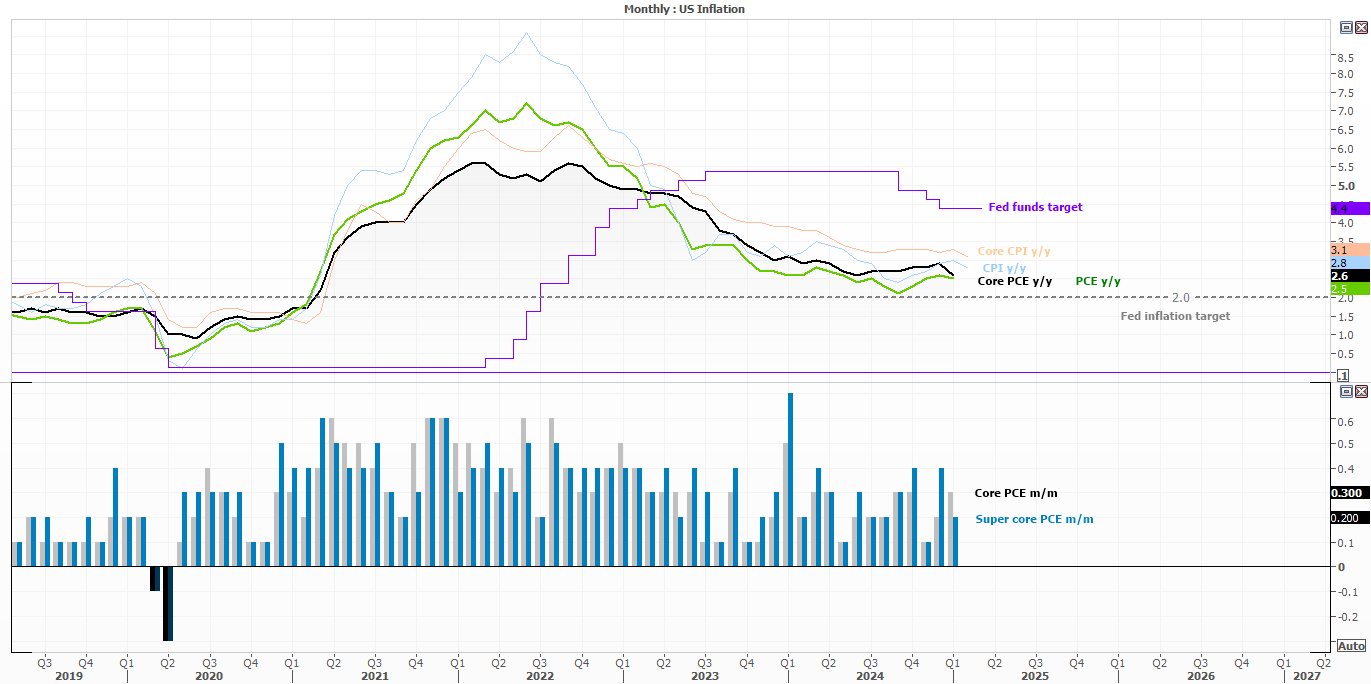The height and width of the screenshot is (684, 1371).
Task: Close the lower PCE m/m bar pane
Action: tap(1361, 391)
